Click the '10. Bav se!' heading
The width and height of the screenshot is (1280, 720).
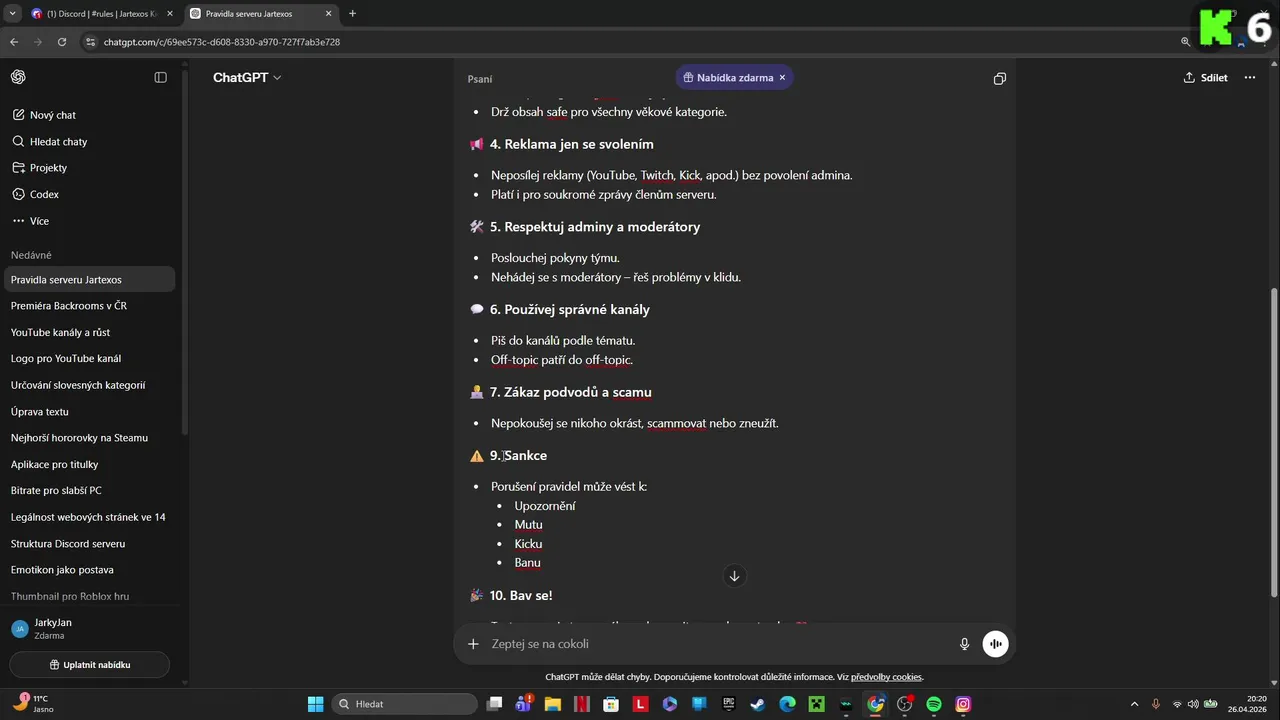click(x=521, y=595)
